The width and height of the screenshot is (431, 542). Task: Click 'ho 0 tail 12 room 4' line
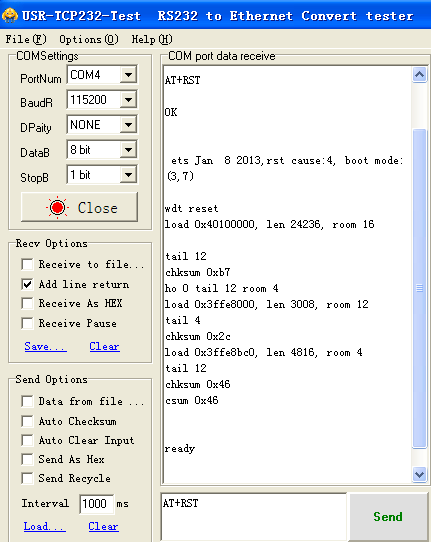[x=222, y=288]
